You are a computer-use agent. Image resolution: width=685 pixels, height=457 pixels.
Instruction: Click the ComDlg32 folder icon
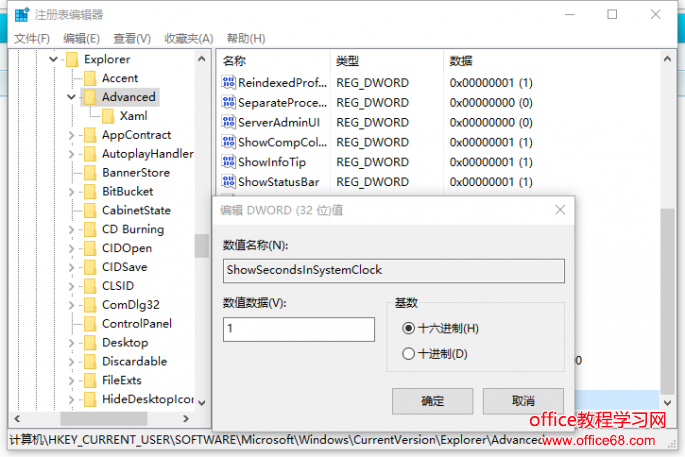point(90,305)
